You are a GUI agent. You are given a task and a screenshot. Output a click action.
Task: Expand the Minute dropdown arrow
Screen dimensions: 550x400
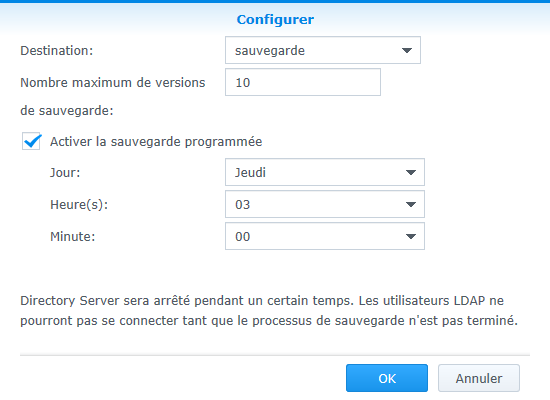pos(411,236)
